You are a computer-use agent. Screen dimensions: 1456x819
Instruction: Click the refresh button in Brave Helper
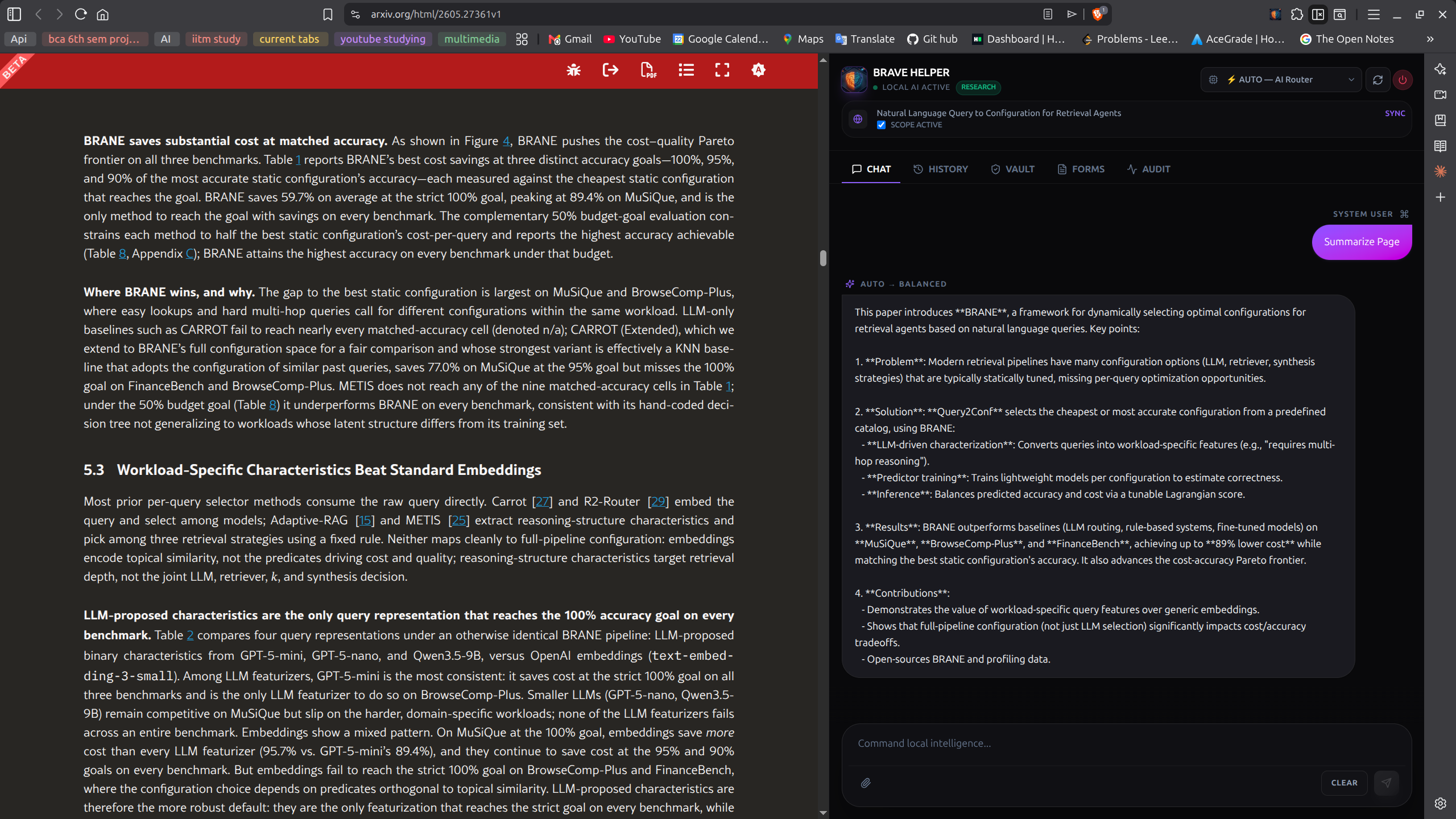tap(1378, 80)
